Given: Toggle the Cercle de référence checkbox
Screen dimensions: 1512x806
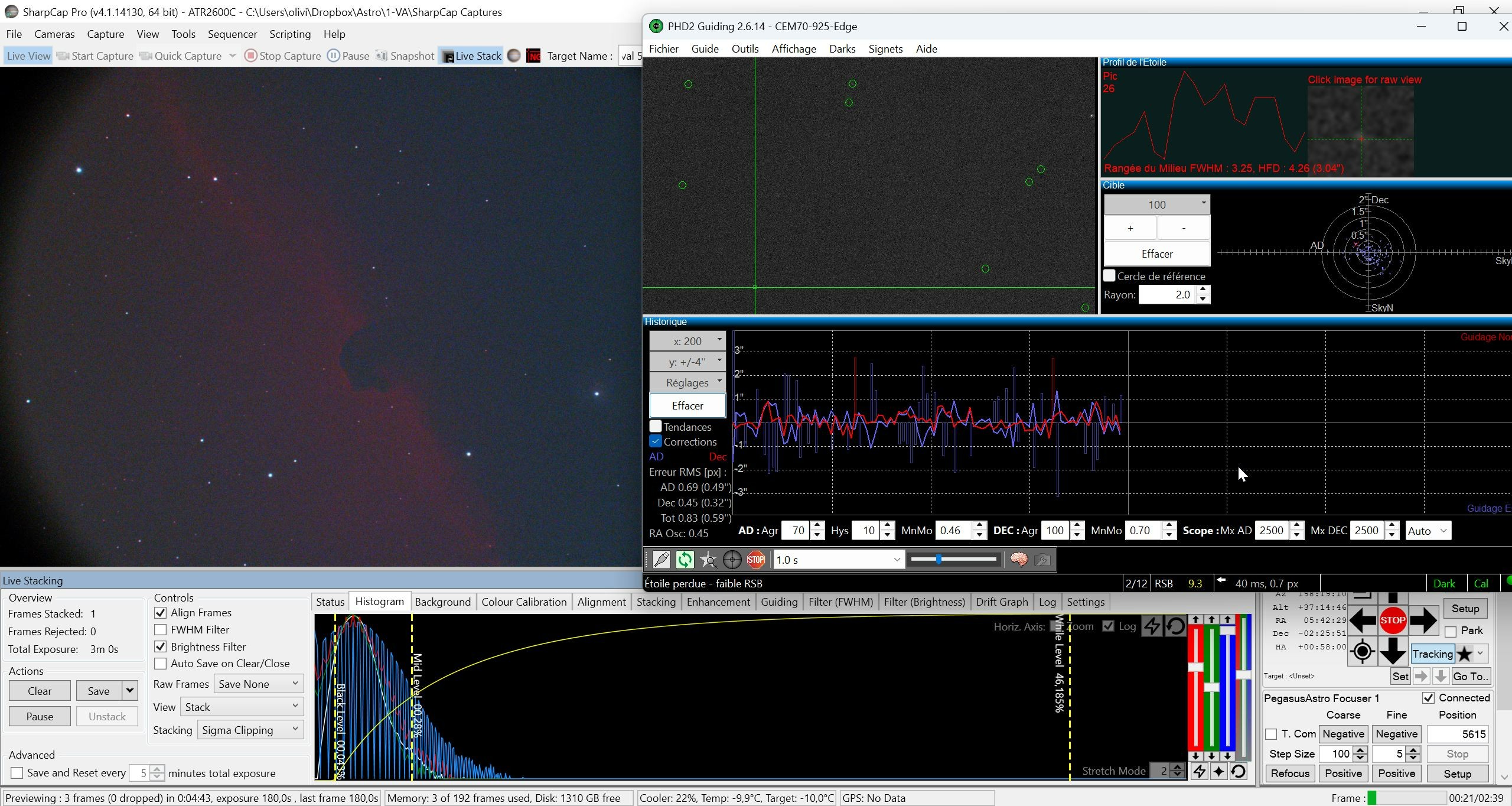Looking at the screenshot, I should [x=1109, y=276].
